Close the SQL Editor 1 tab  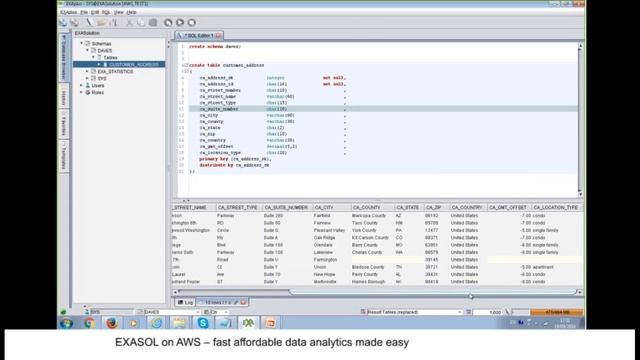pos(218,36)
